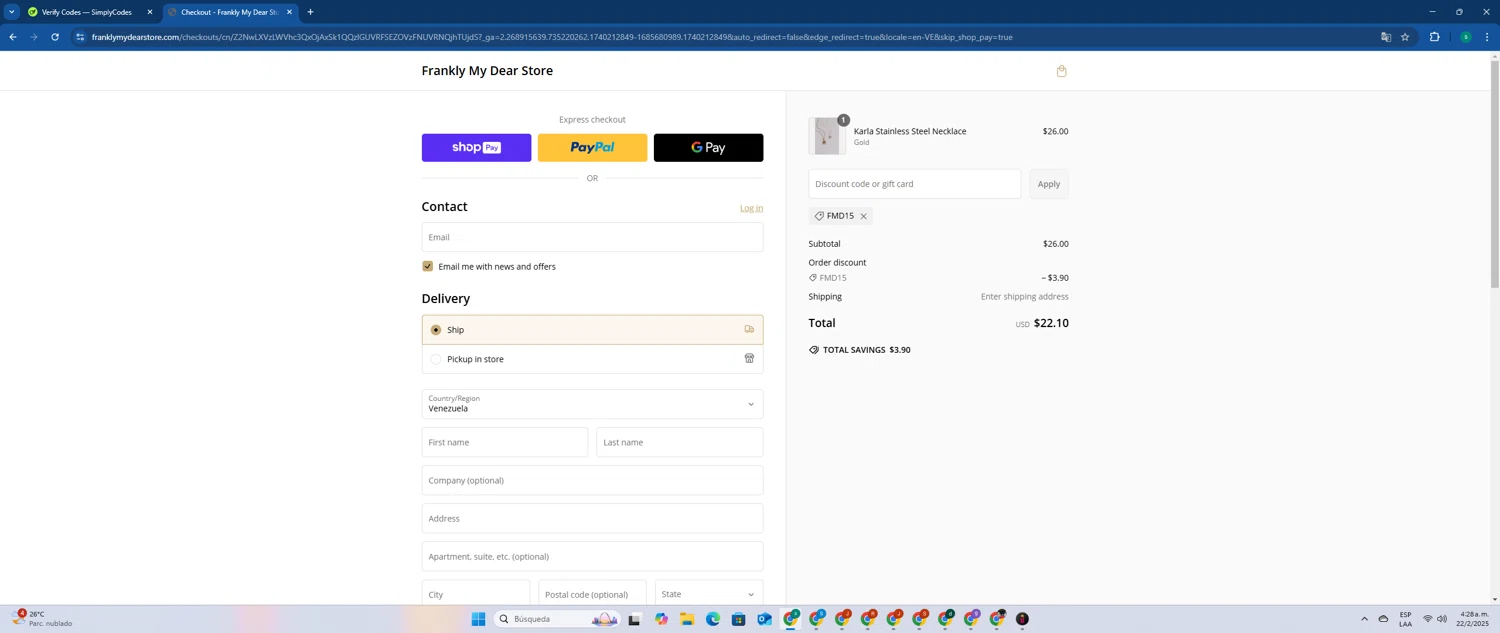
Task: Open File Explorer from taskbar
Action: coord(687,619)
